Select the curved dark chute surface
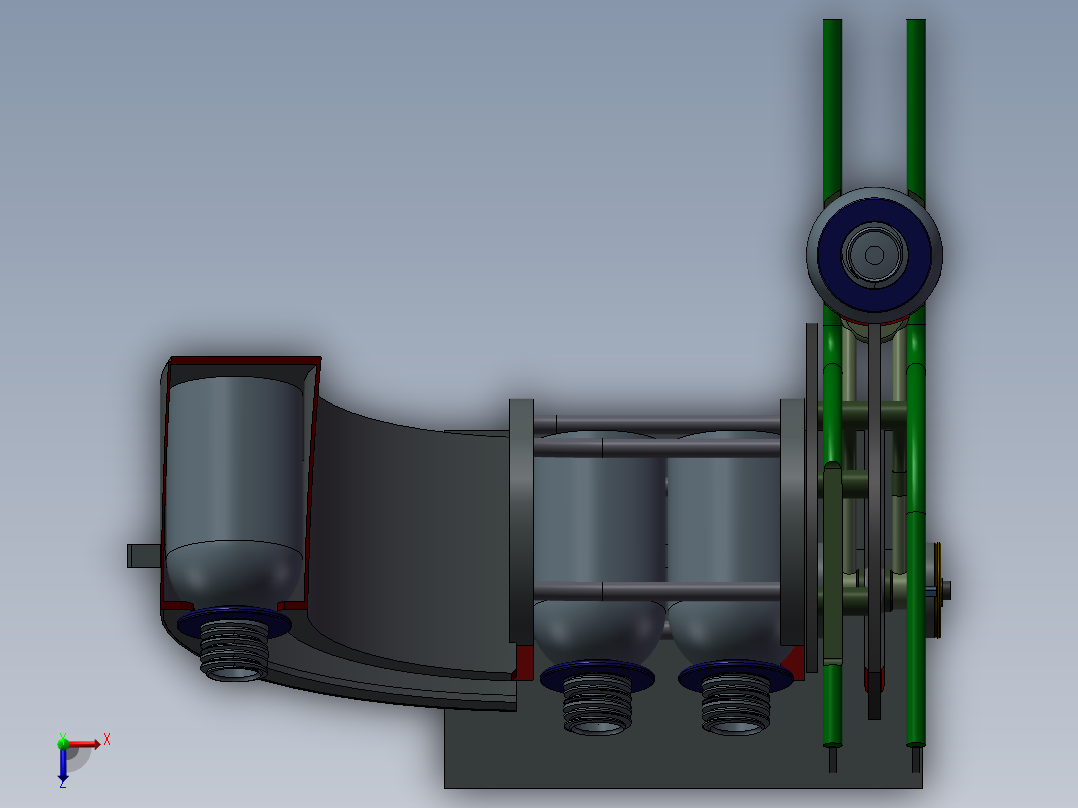The width and height of the screenshot is (1078, 808). pos(412,543)
